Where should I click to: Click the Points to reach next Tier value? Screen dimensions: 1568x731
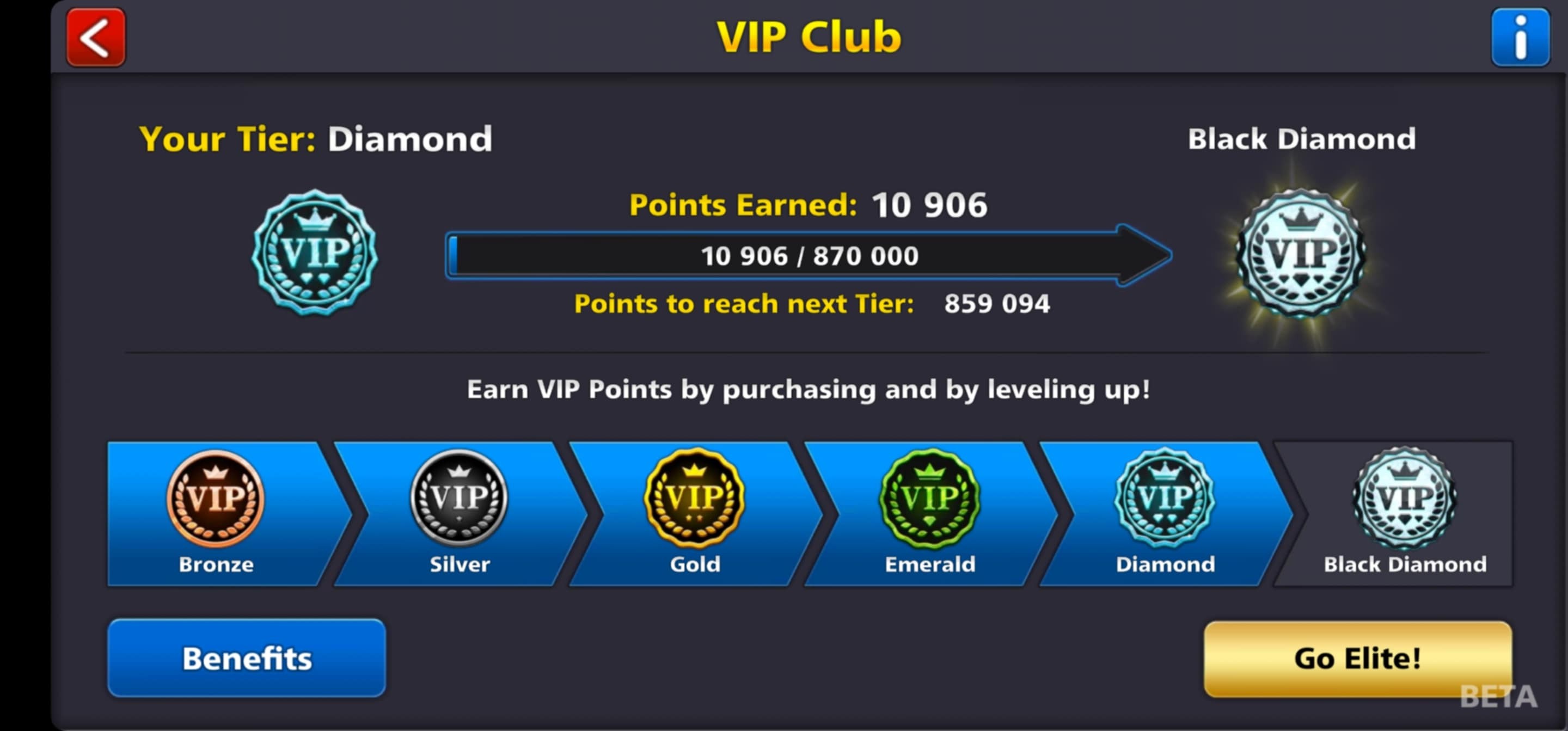[x=996, y=303]
